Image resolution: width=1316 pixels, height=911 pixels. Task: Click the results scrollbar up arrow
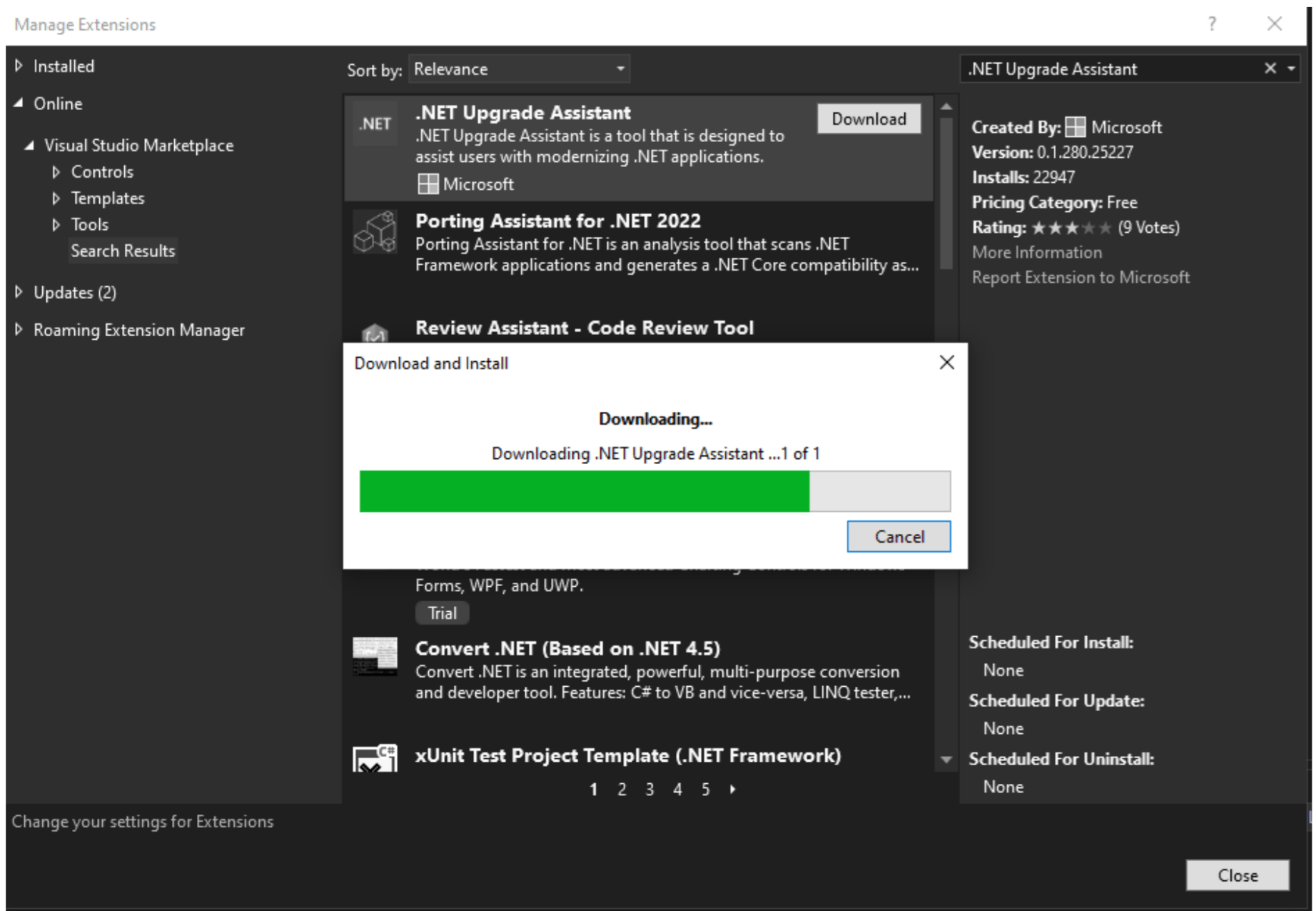(946, 107)
